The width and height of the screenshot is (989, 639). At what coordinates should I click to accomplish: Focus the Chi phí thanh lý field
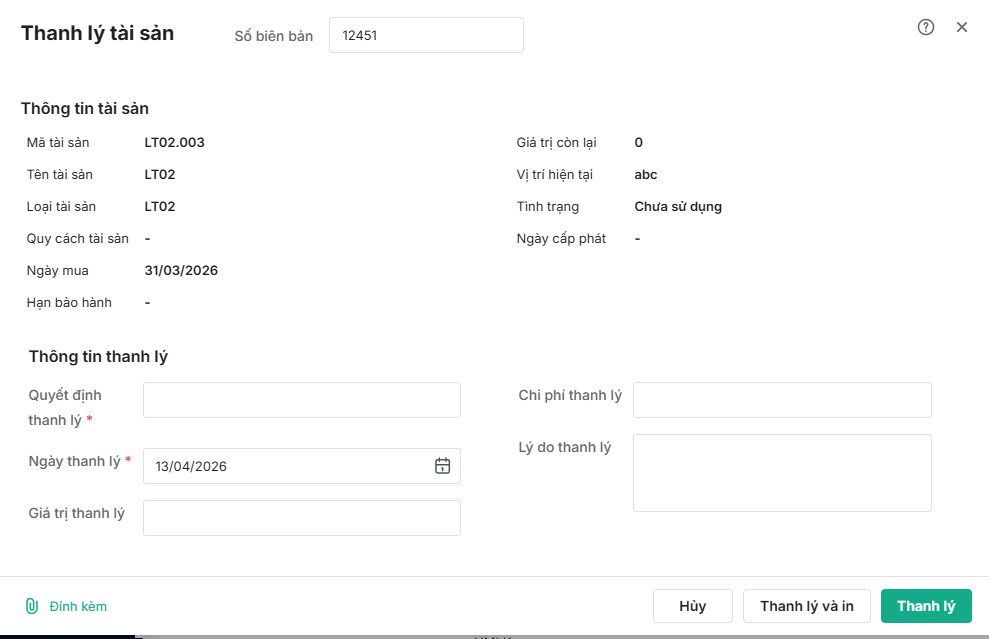click(782, 400)
